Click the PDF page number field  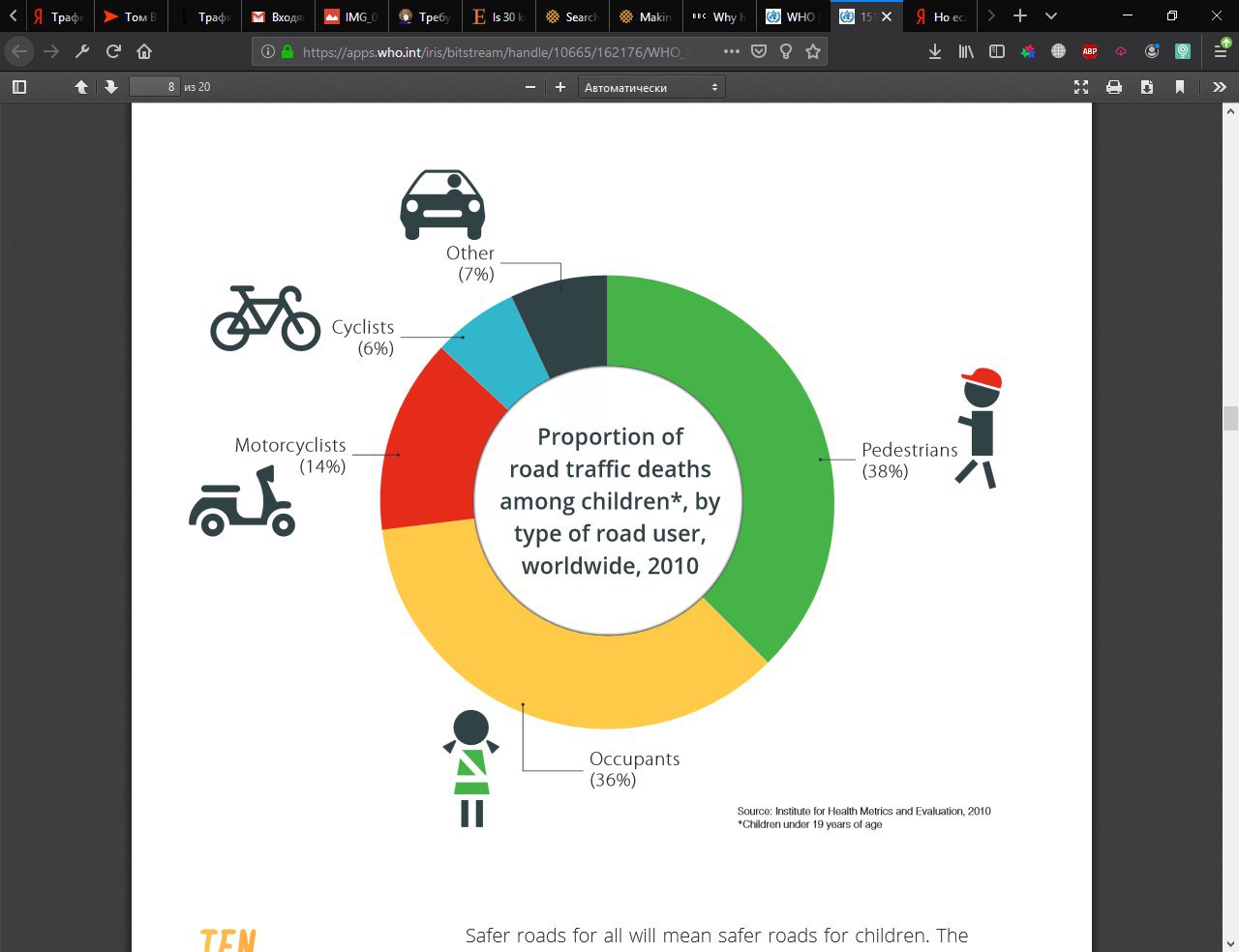[x=155, y=87]
